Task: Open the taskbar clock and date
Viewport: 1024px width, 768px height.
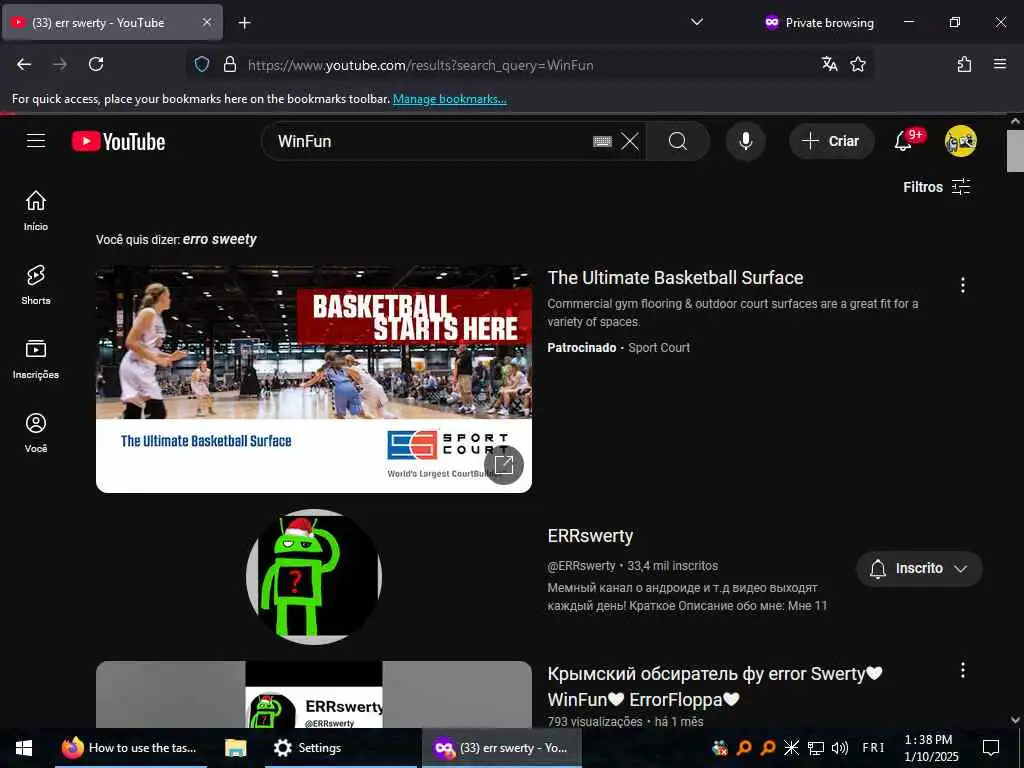Action: (x=931, y=748)
